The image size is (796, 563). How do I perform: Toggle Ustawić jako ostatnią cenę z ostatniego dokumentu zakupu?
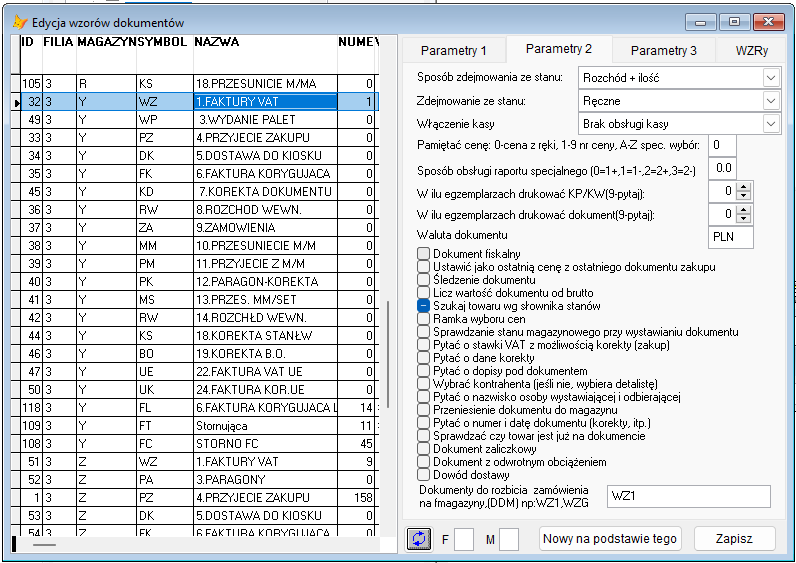pos(423,267)
